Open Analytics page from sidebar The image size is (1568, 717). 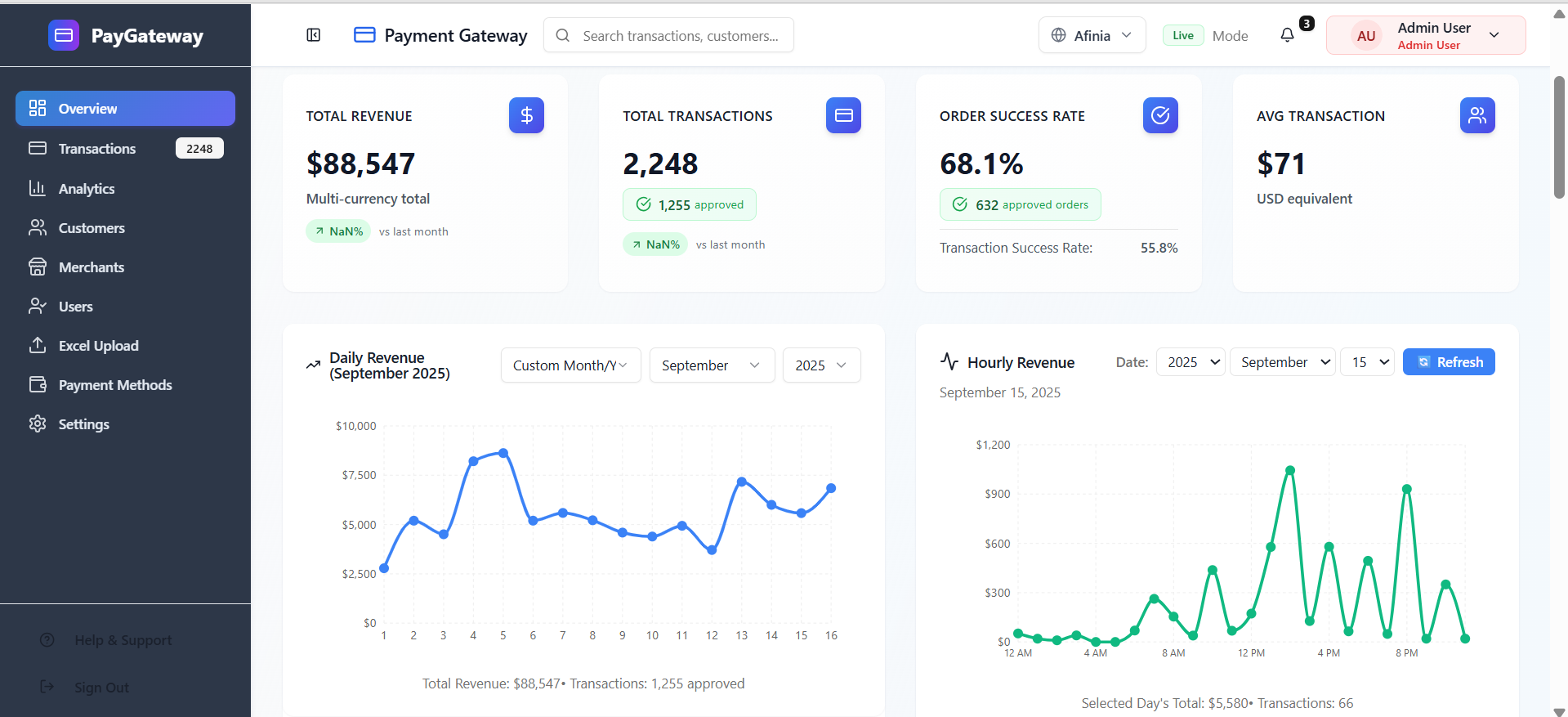[125, 188]
